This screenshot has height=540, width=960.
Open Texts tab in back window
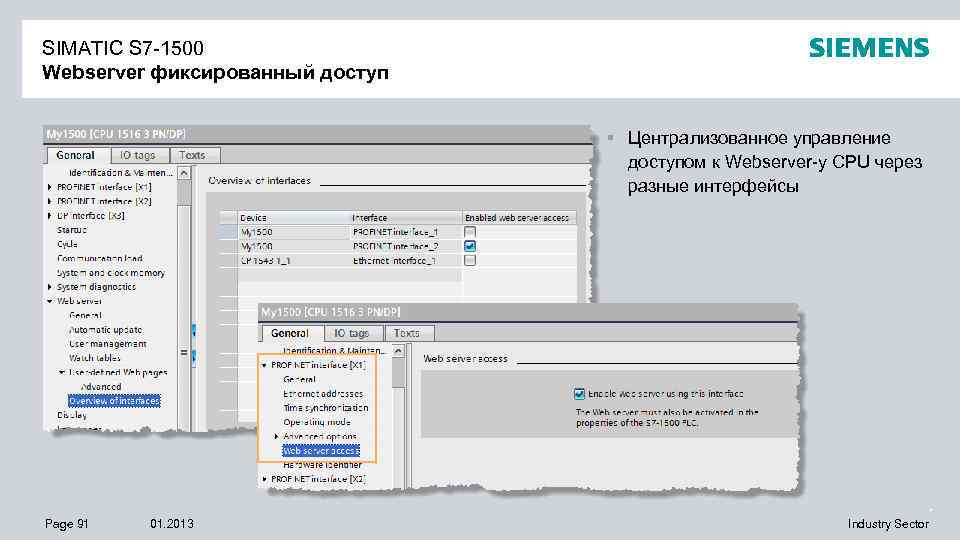pyautogui.click(x=193, y=156)
